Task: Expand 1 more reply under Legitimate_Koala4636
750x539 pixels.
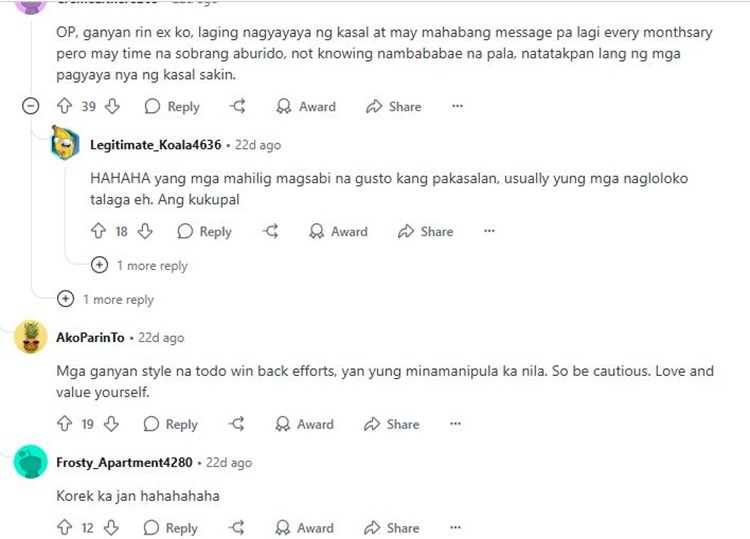Action: click(140, 265)
